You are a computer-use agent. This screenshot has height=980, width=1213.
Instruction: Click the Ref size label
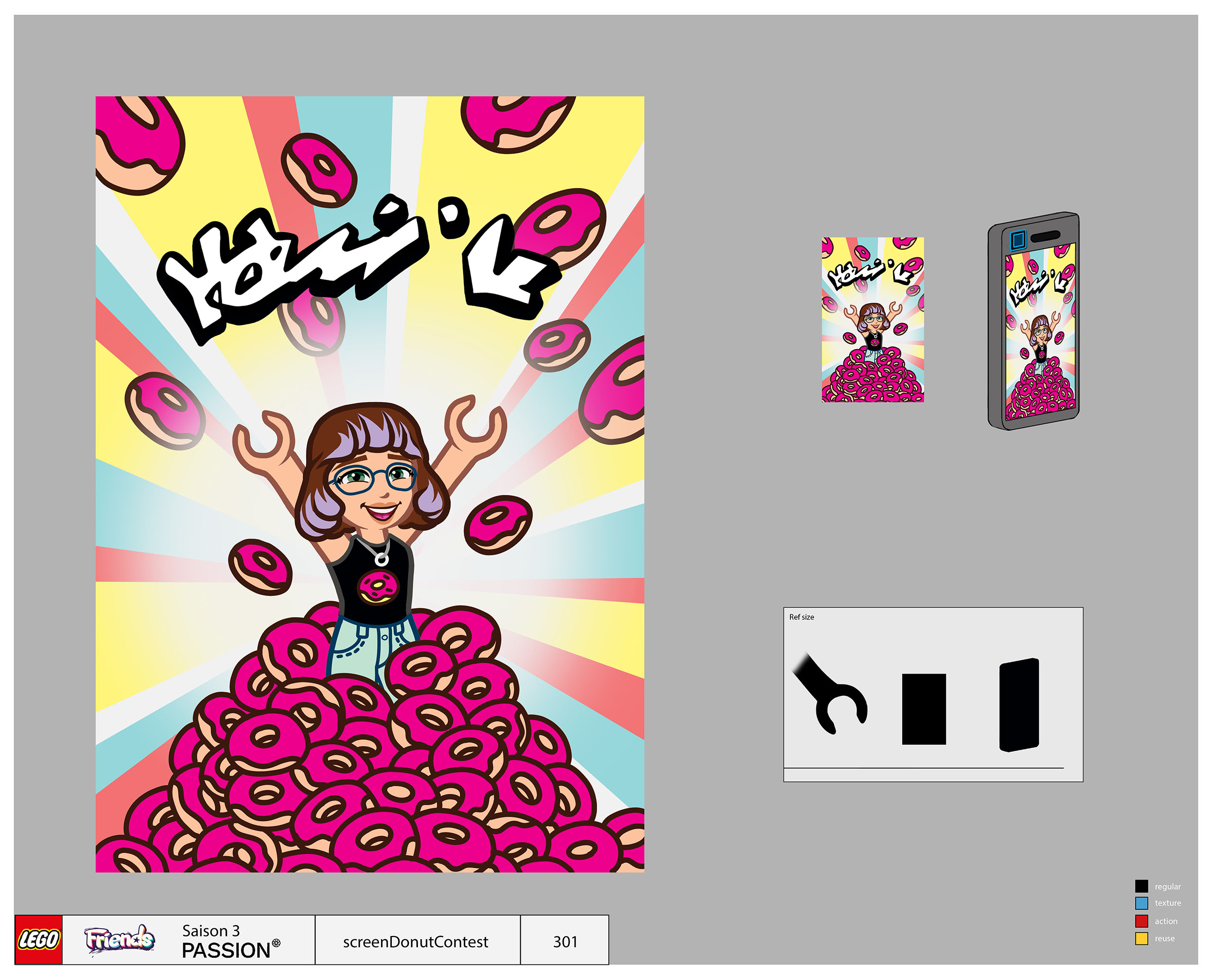[801, 617]
